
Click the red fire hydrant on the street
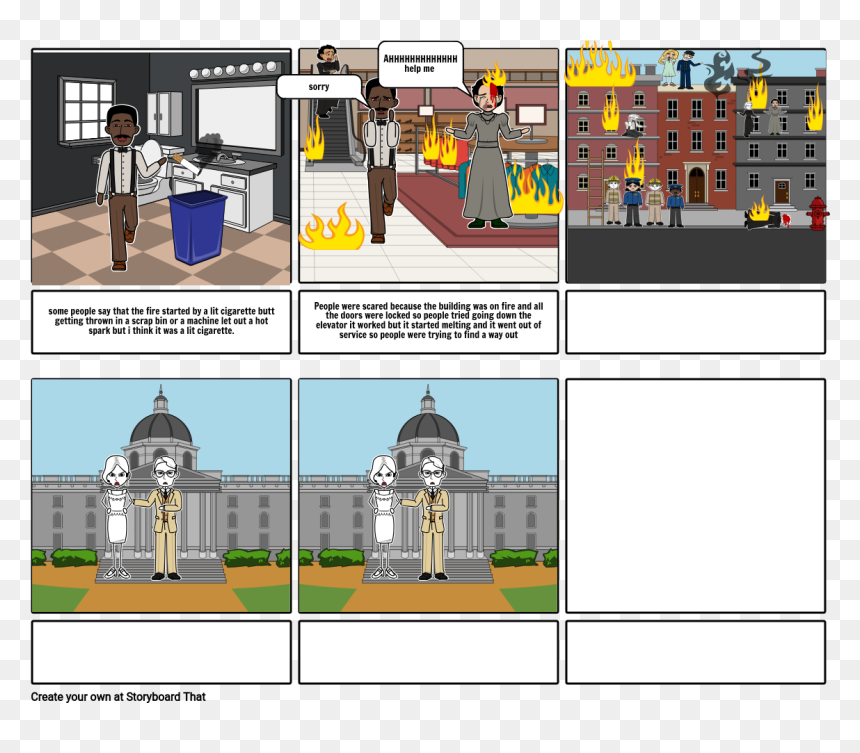pos(817,213)
